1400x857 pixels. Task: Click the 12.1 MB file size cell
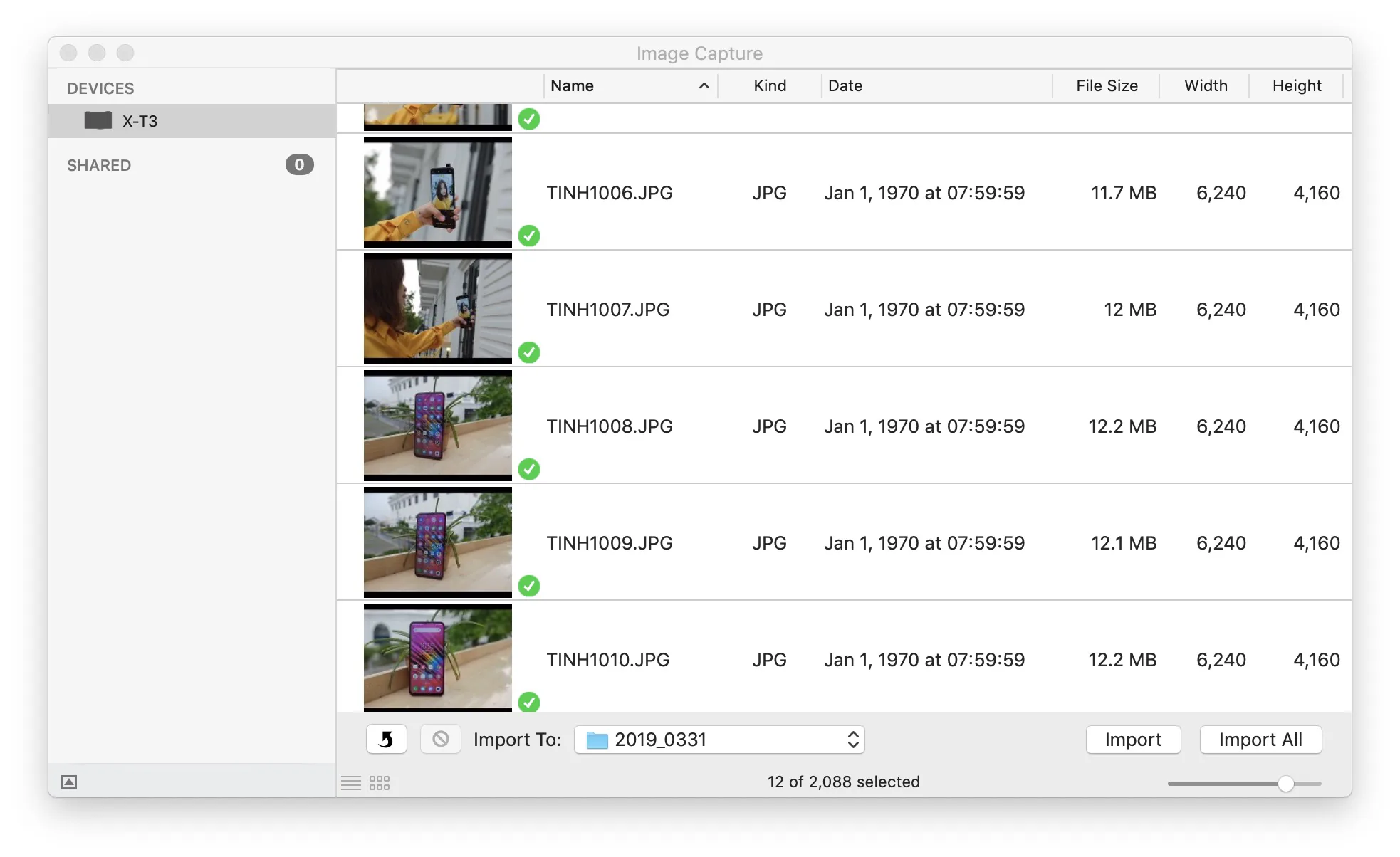(1124, 543)
